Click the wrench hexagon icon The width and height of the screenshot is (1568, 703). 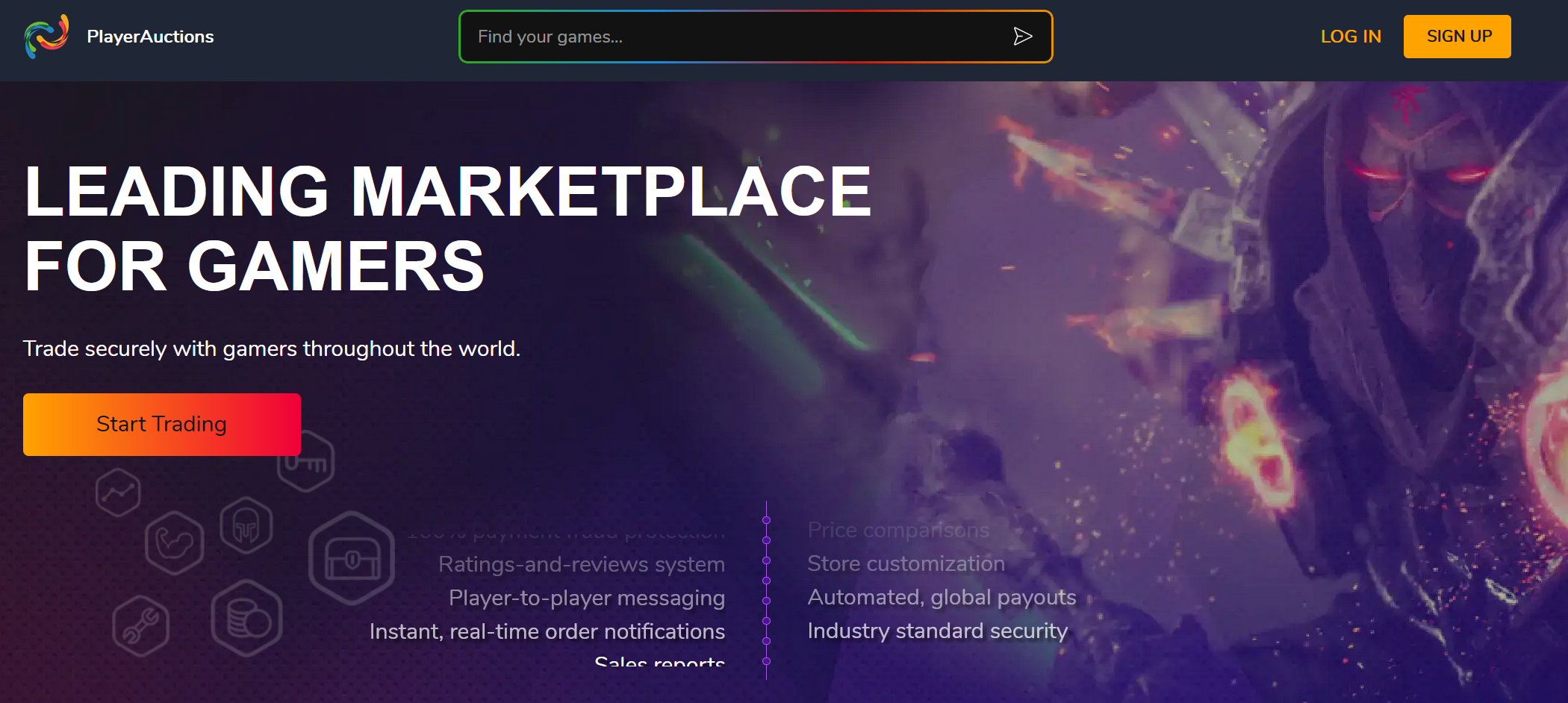(141, 625)
